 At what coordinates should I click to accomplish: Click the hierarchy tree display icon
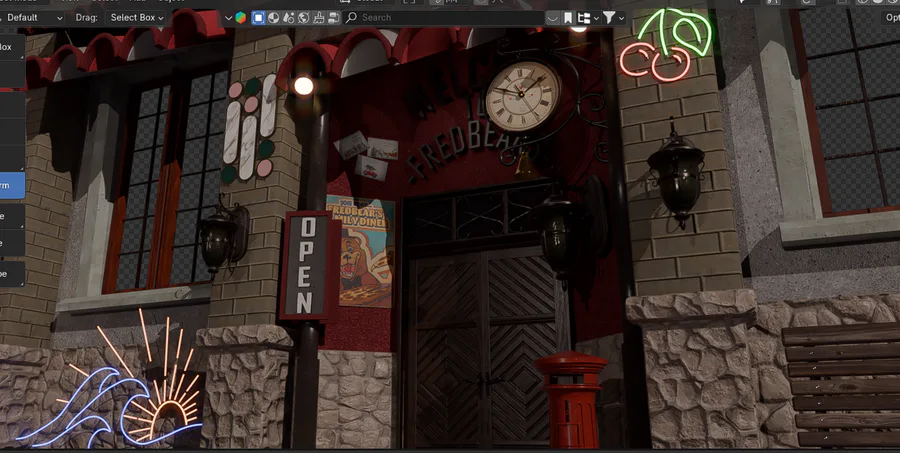coord(584,18)
